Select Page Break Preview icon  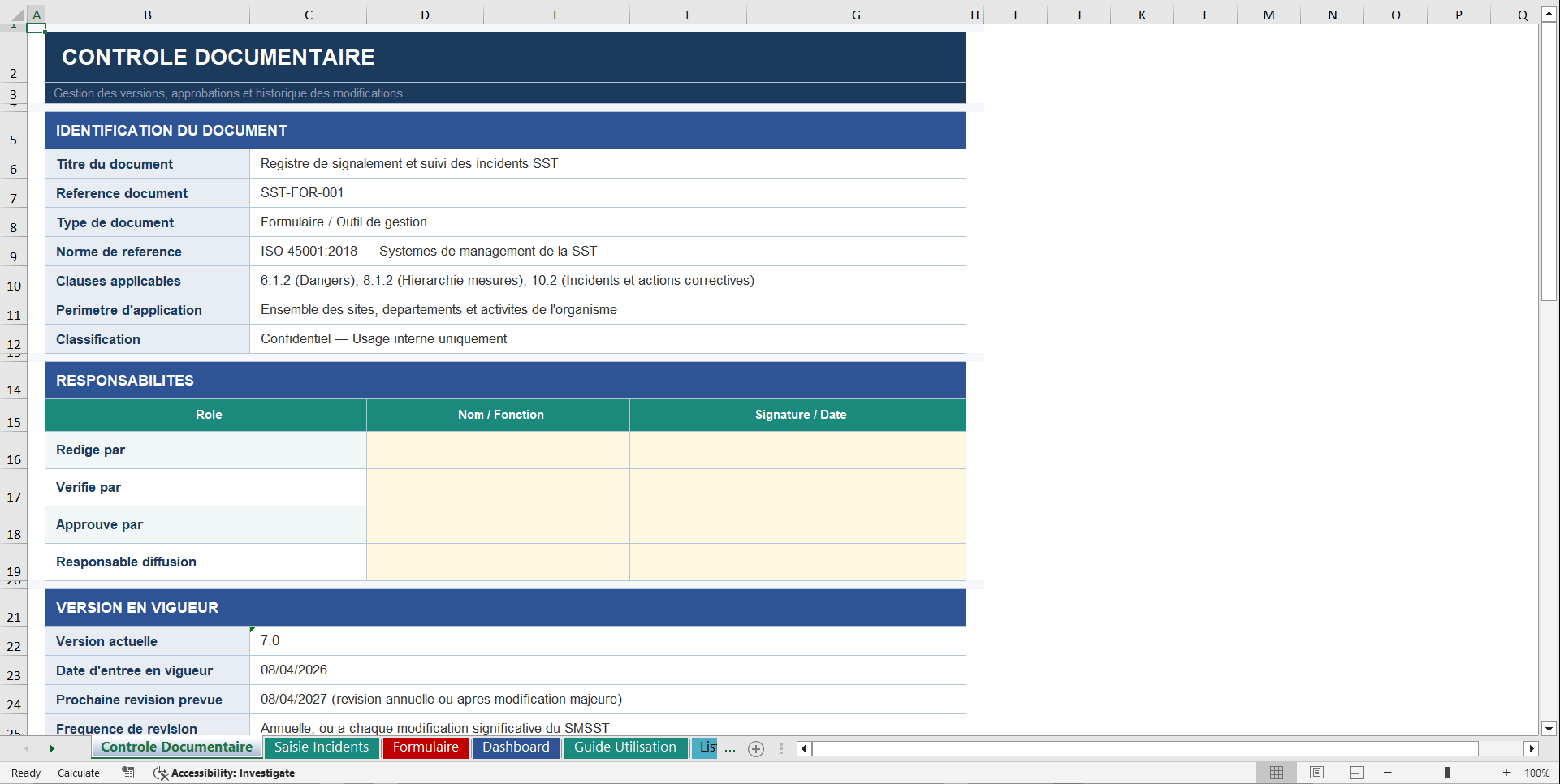[1356, 773]
